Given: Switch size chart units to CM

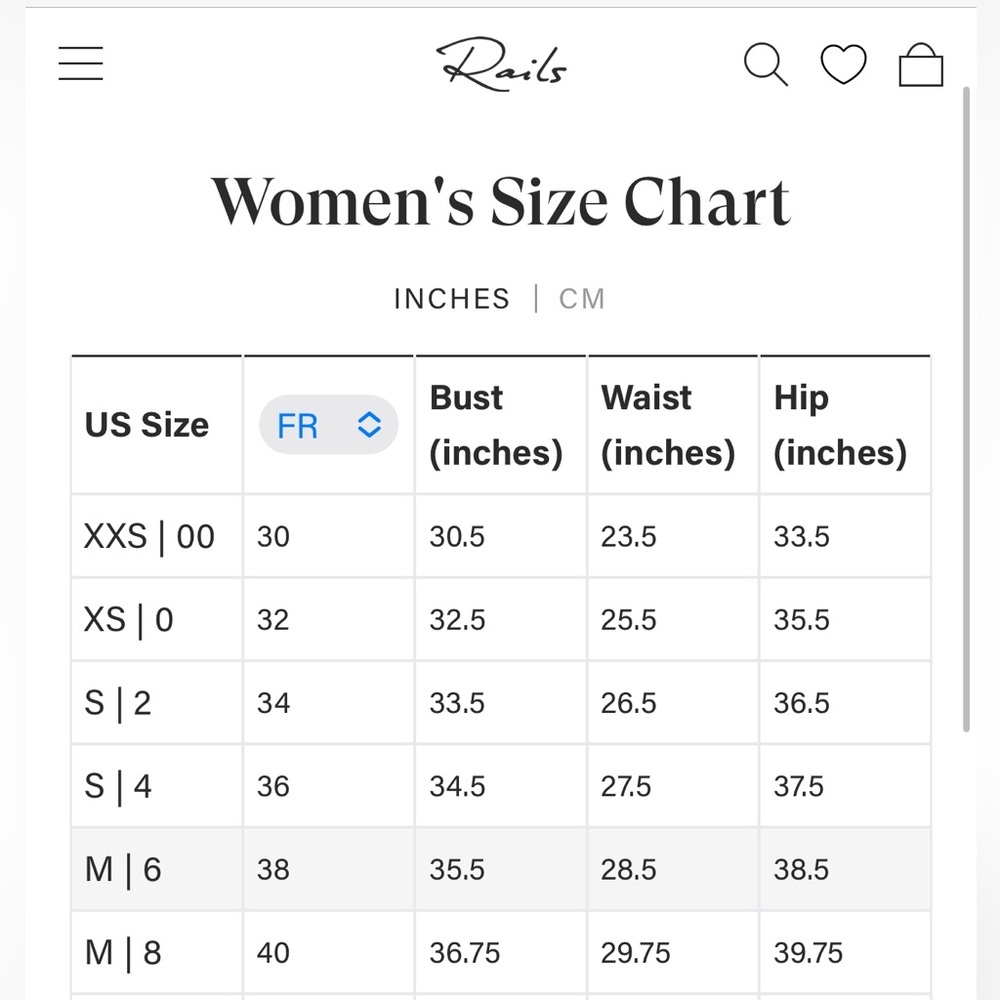Looking at the screenshot, I should [x=582, y=298].
